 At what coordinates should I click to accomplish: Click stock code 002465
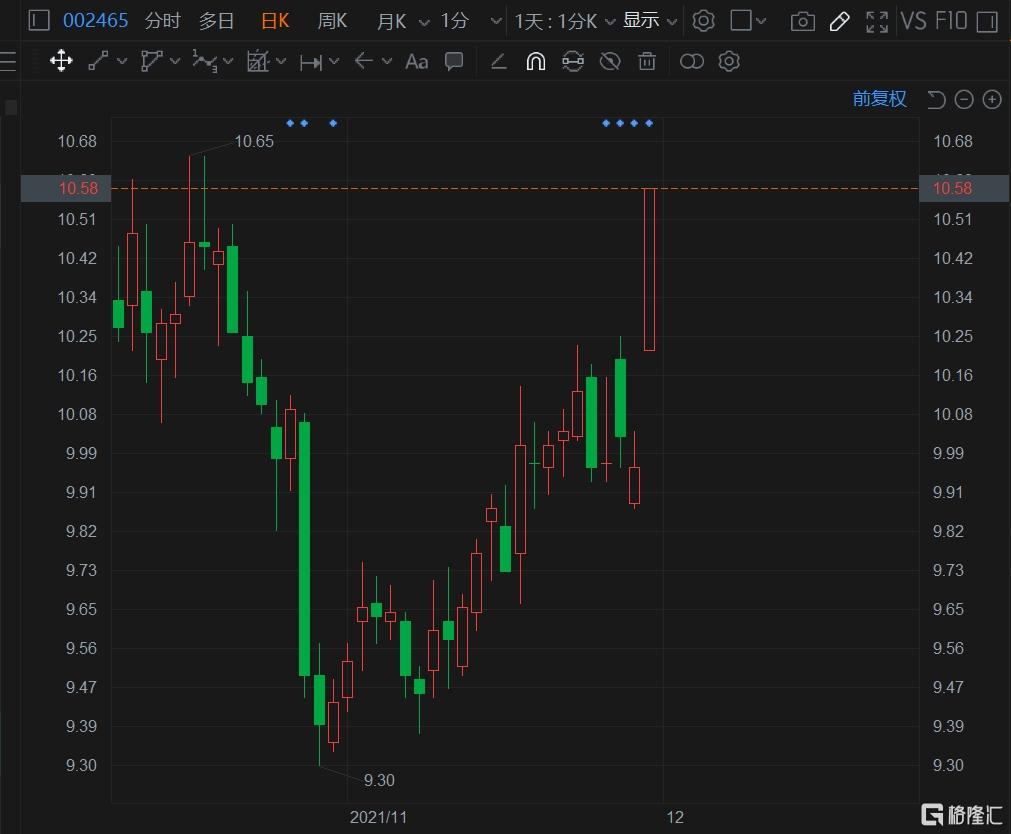pos(95,21)
